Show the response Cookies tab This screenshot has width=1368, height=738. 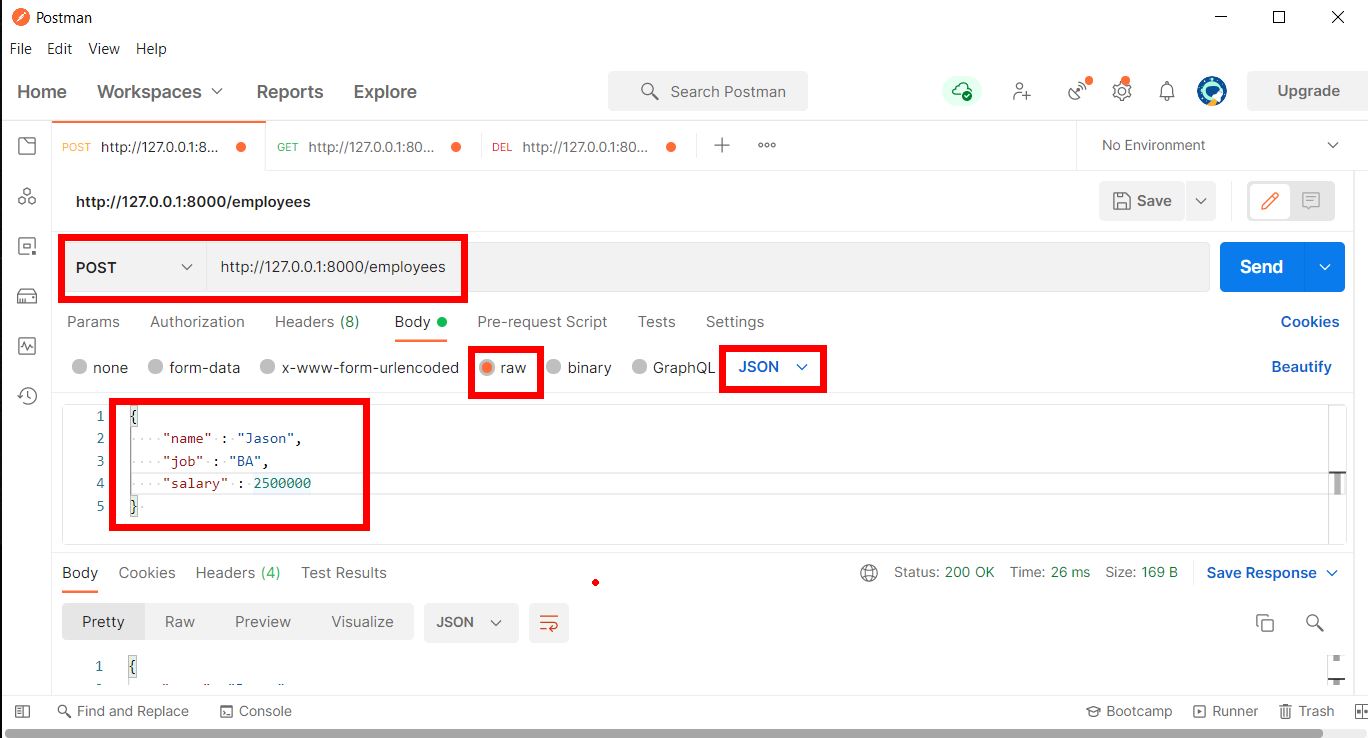tap(147, 573)
